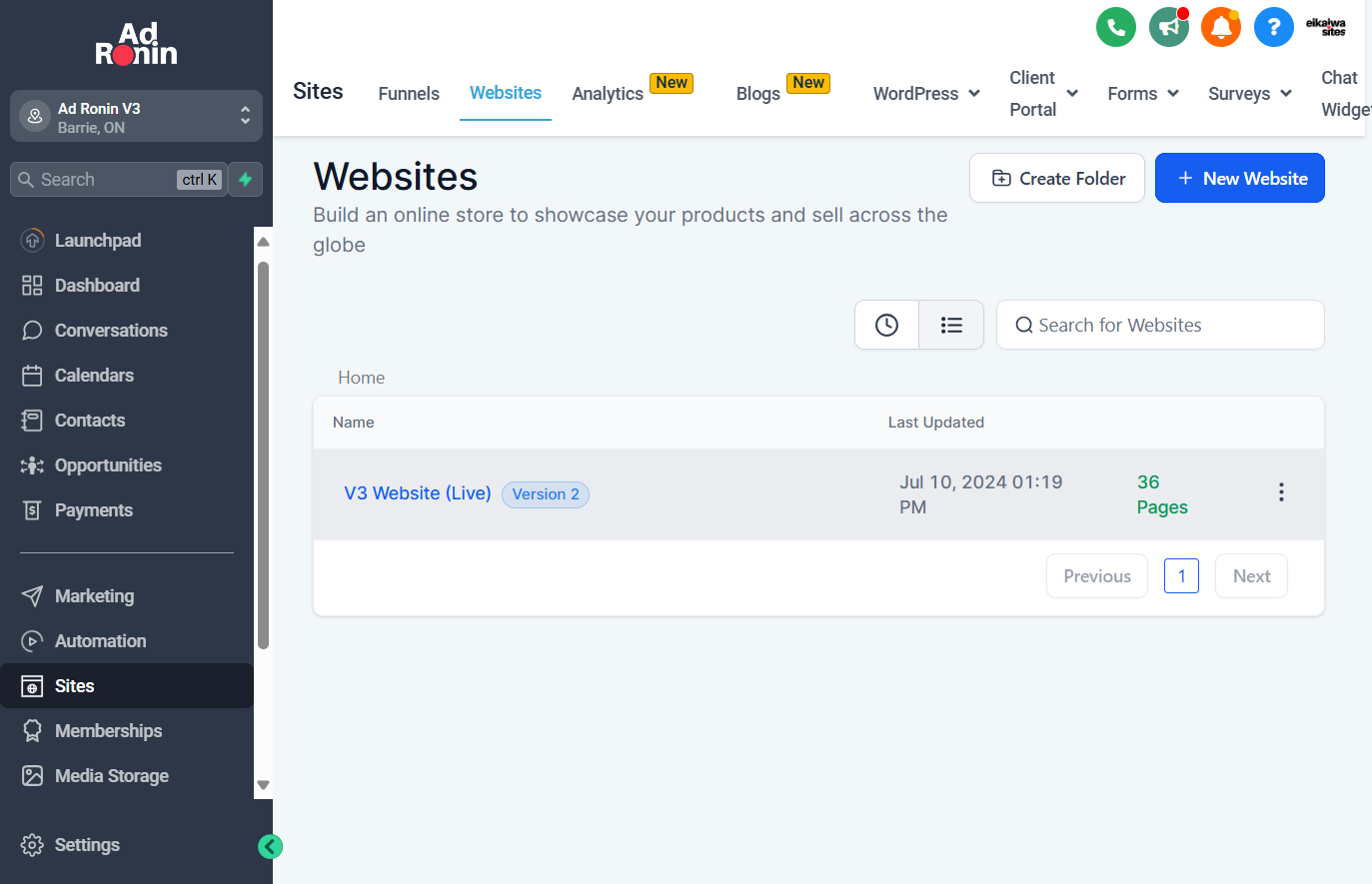Click the Name column header
1372x884 pixels.
(x=354, y=423)
